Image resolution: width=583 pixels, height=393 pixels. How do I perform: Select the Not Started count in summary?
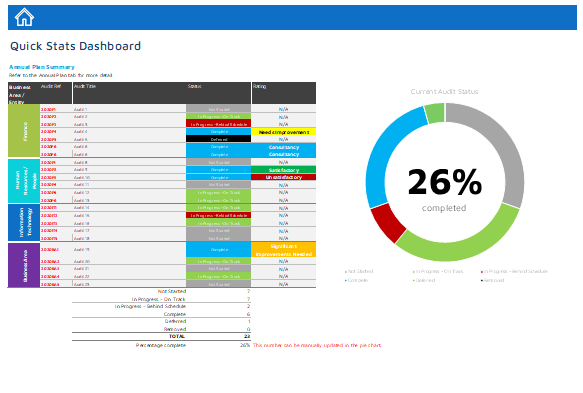[x=248, y=291]
